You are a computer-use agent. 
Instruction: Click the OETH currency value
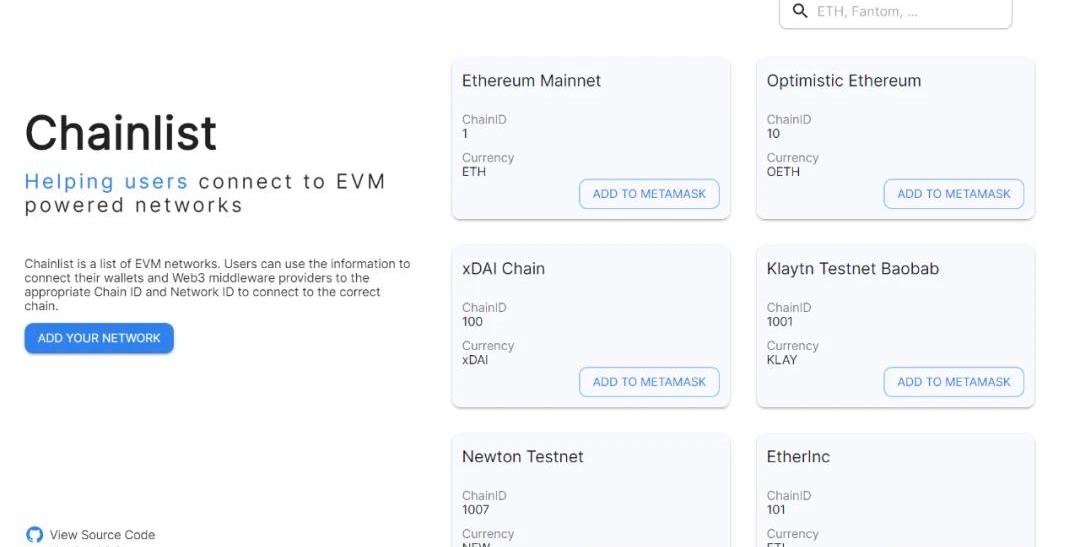[783, 172]
